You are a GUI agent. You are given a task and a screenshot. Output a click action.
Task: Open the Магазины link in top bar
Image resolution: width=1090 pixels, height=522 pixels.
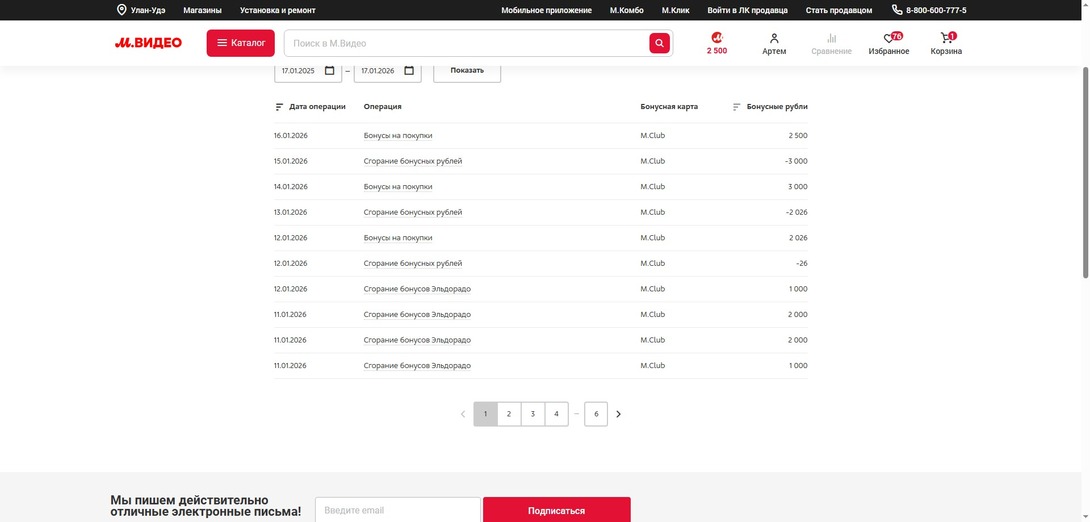(x=202, y=10)
